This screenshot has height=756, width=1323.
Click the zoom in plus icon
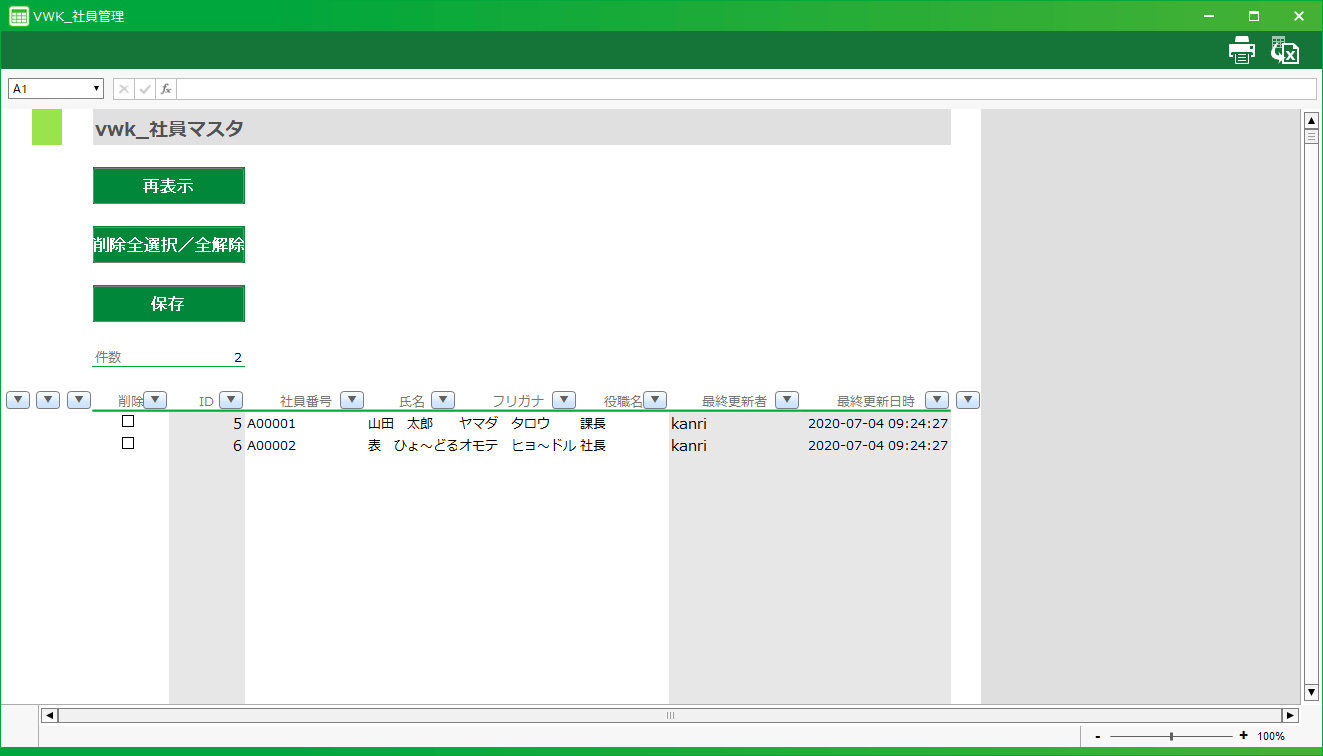pyautogui.click(x=1243, y=736)
